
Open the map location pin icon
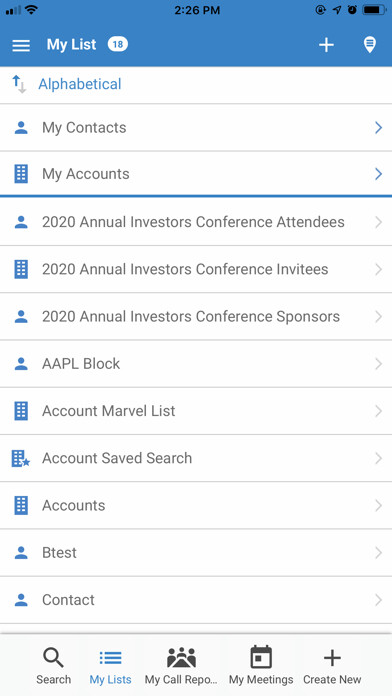point(370,45)
